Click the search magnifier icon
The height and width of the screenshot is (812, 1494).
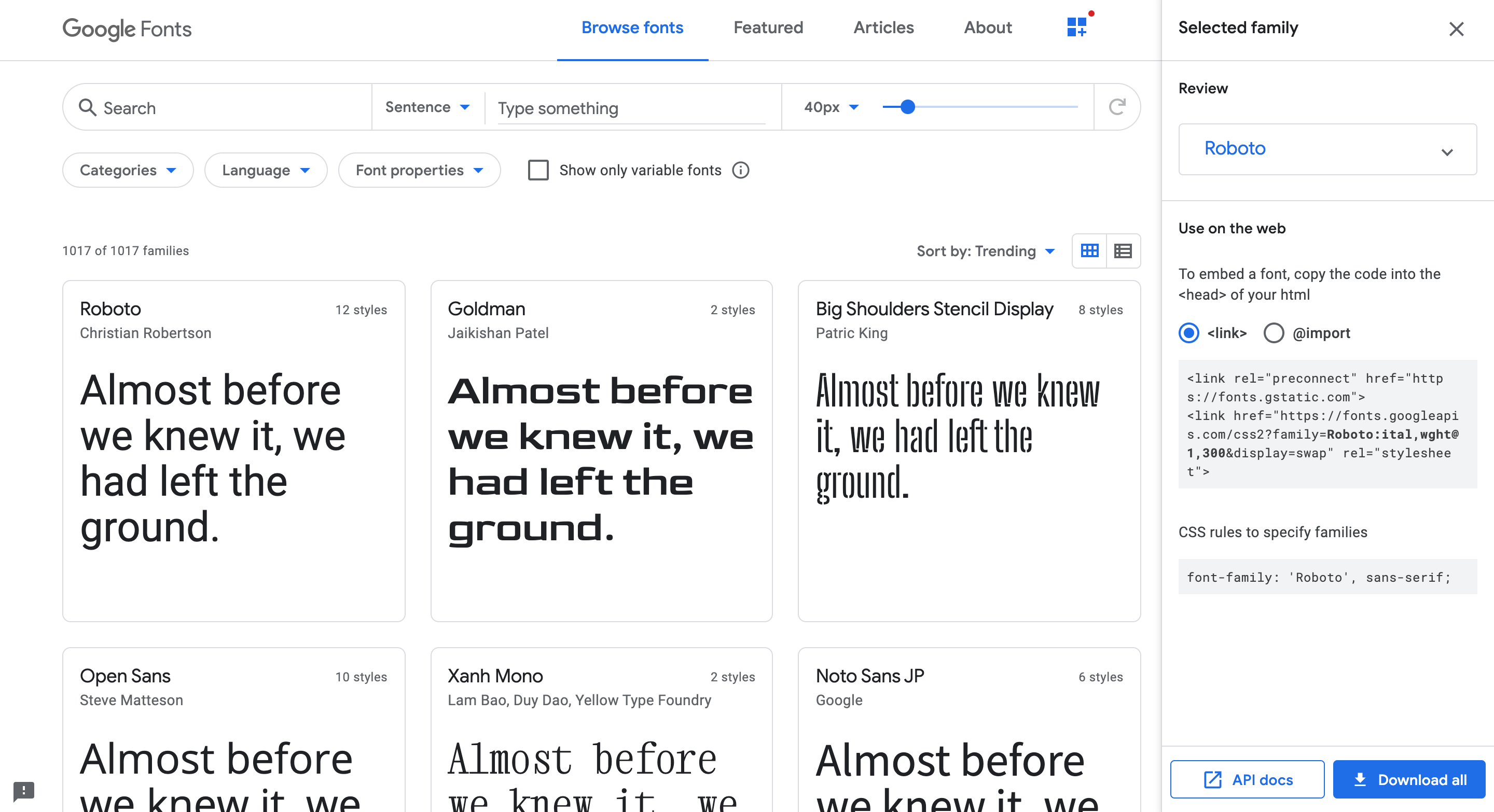tap(88, 107)
